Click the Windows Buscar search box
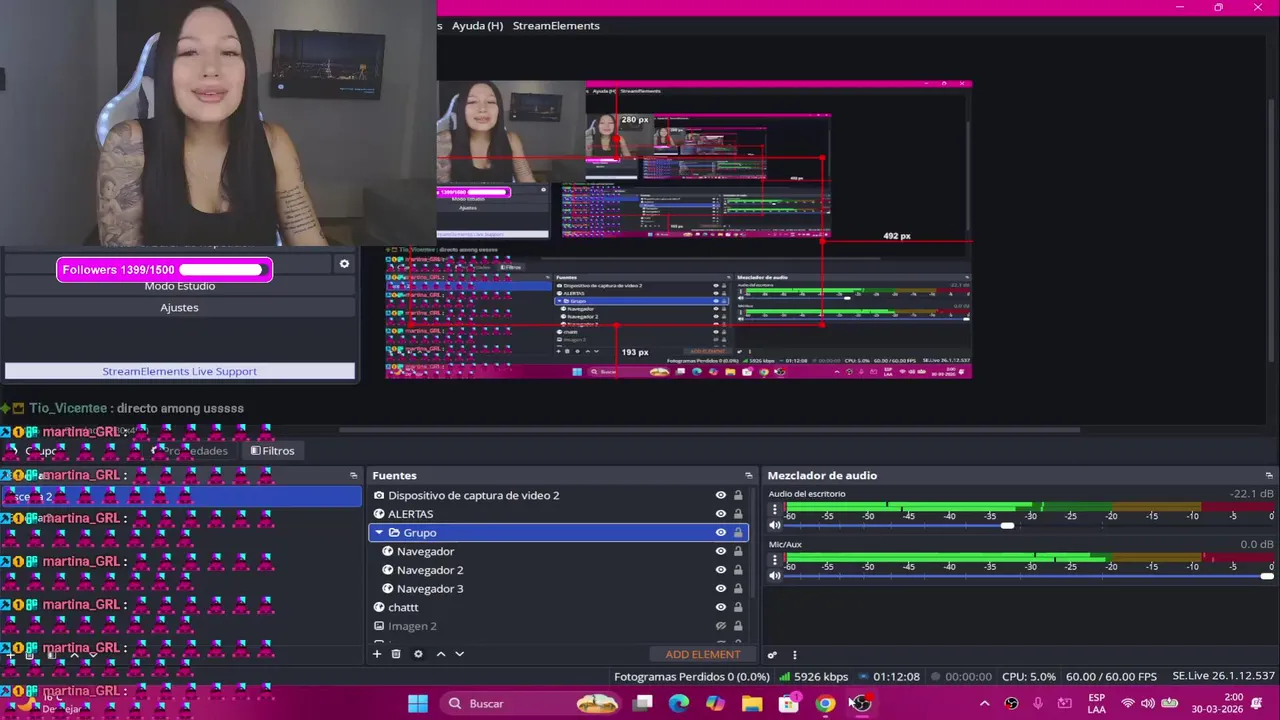1280x720 pixels. coord(531,703)
